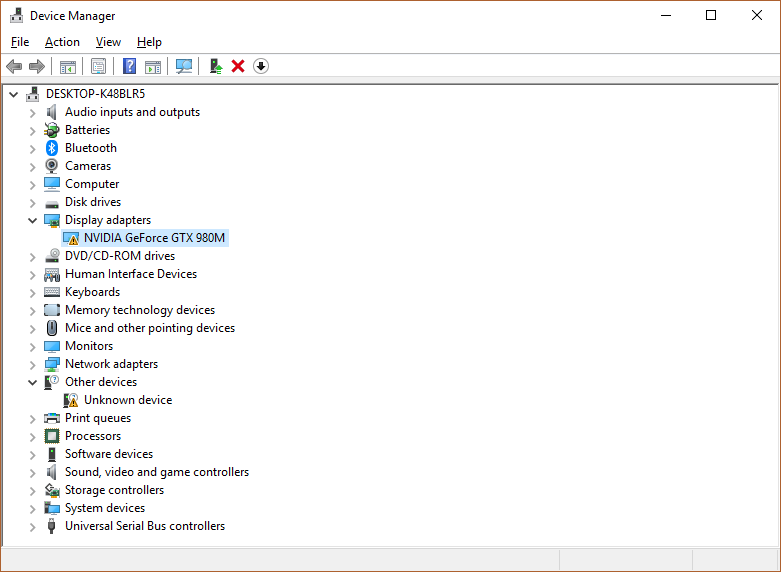
Task: Select NVIDIA GeForce GTX 980M device
Action: pos(154,238)
